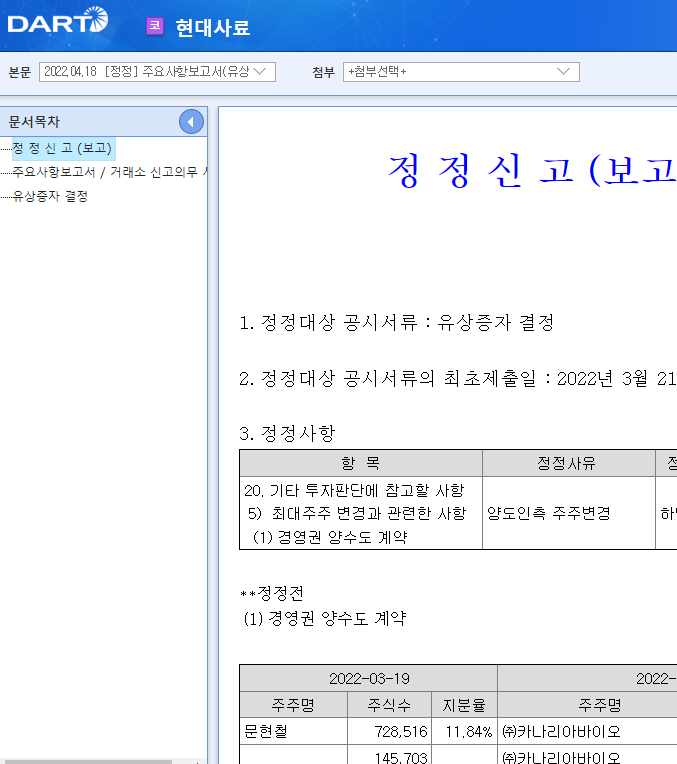Click the 2022-03-19 table header

click(x=368, y=678)
